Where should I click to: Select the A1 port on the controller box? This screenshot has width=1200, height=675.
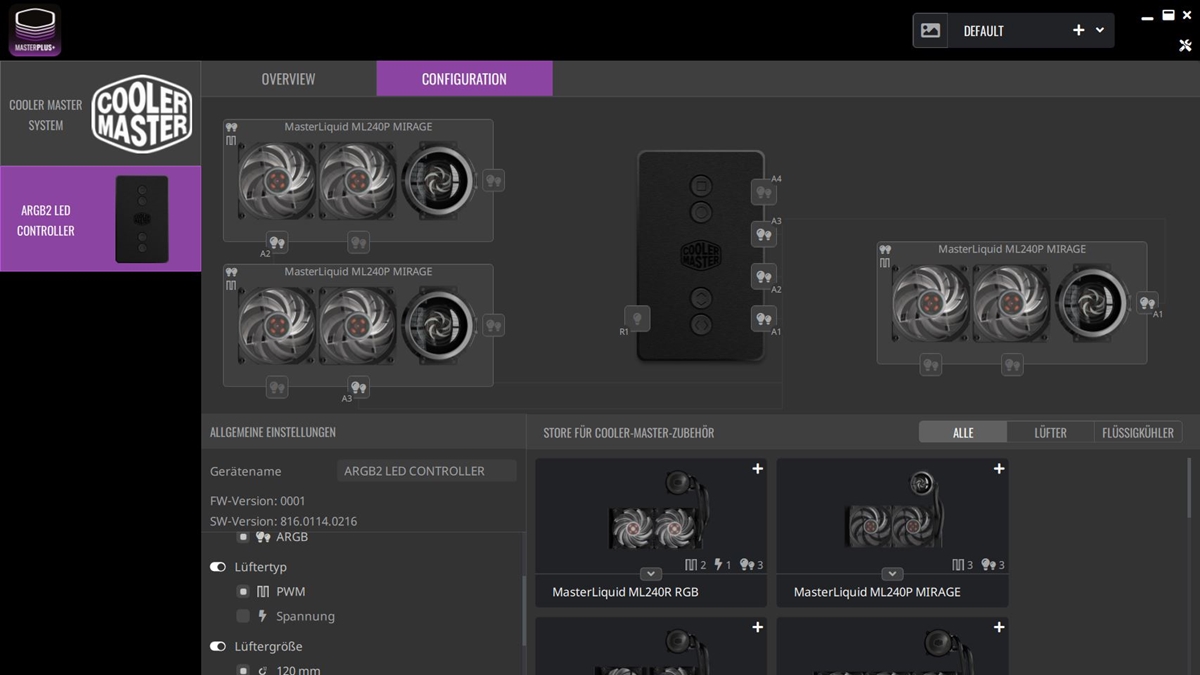[x=764, y=319]
